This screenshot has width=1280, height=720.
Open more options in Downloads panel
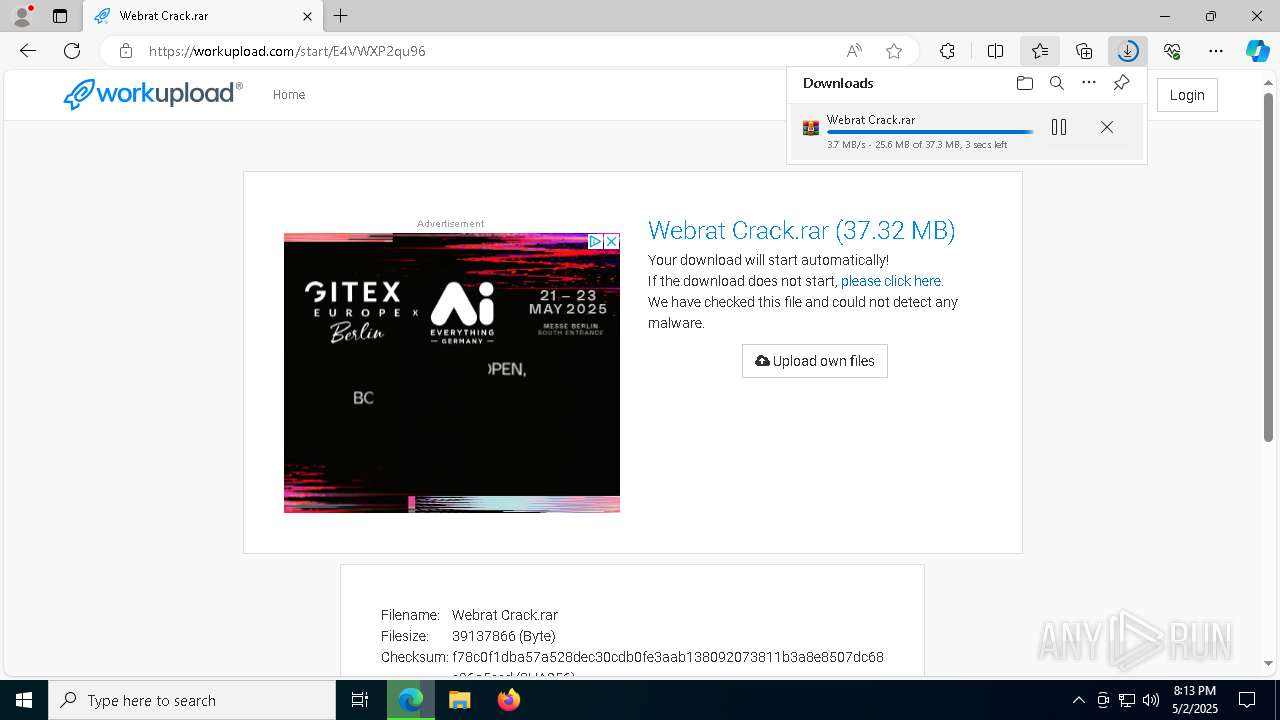(1089, 83)
